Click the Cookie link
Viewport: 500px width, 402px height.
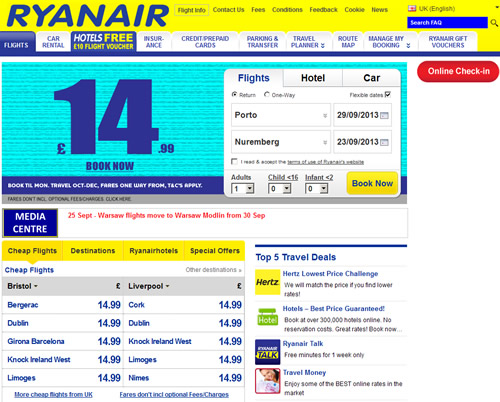click(354, 10)
